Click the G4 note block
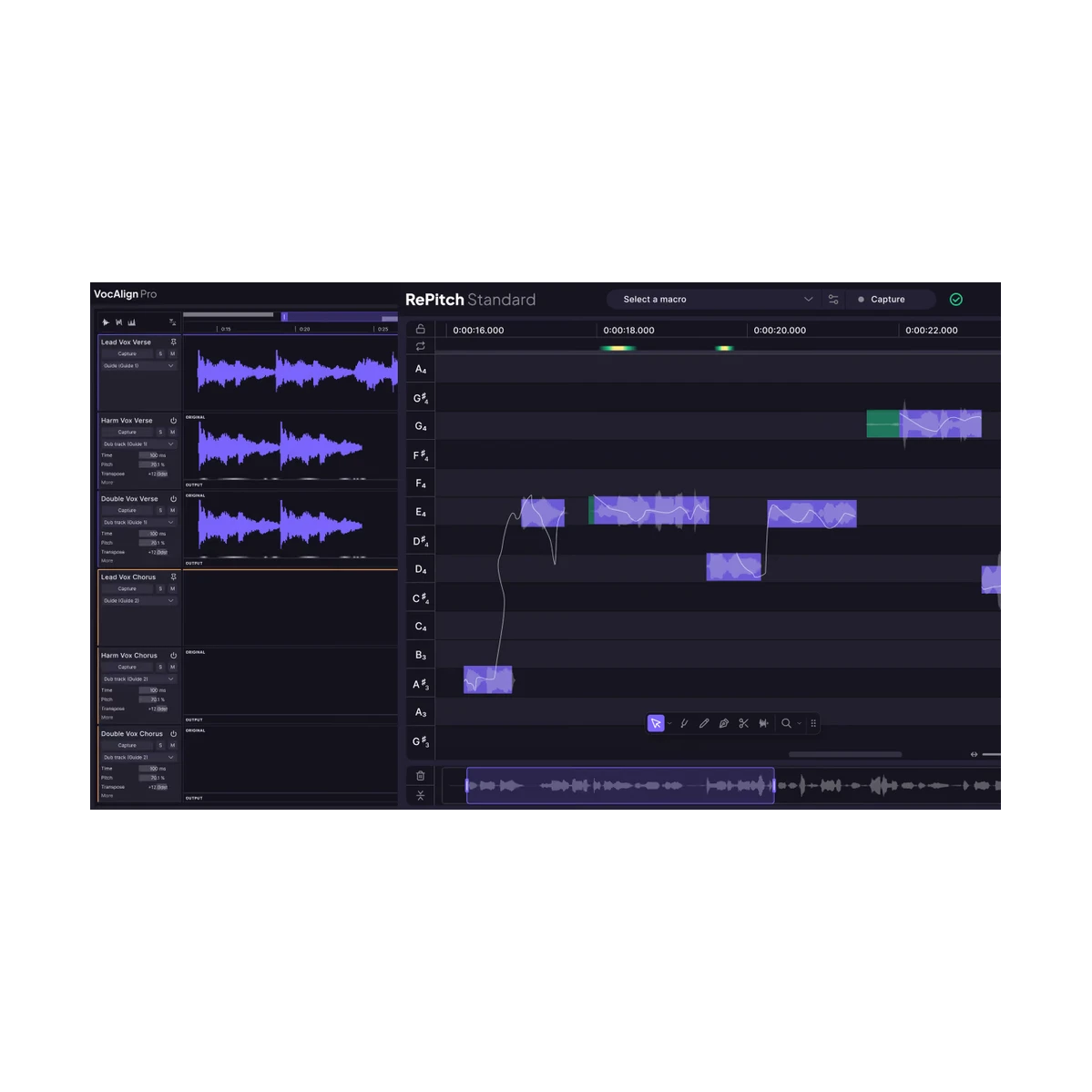This screenshot has height=1092, width=1092. click(x=924, y=424)
